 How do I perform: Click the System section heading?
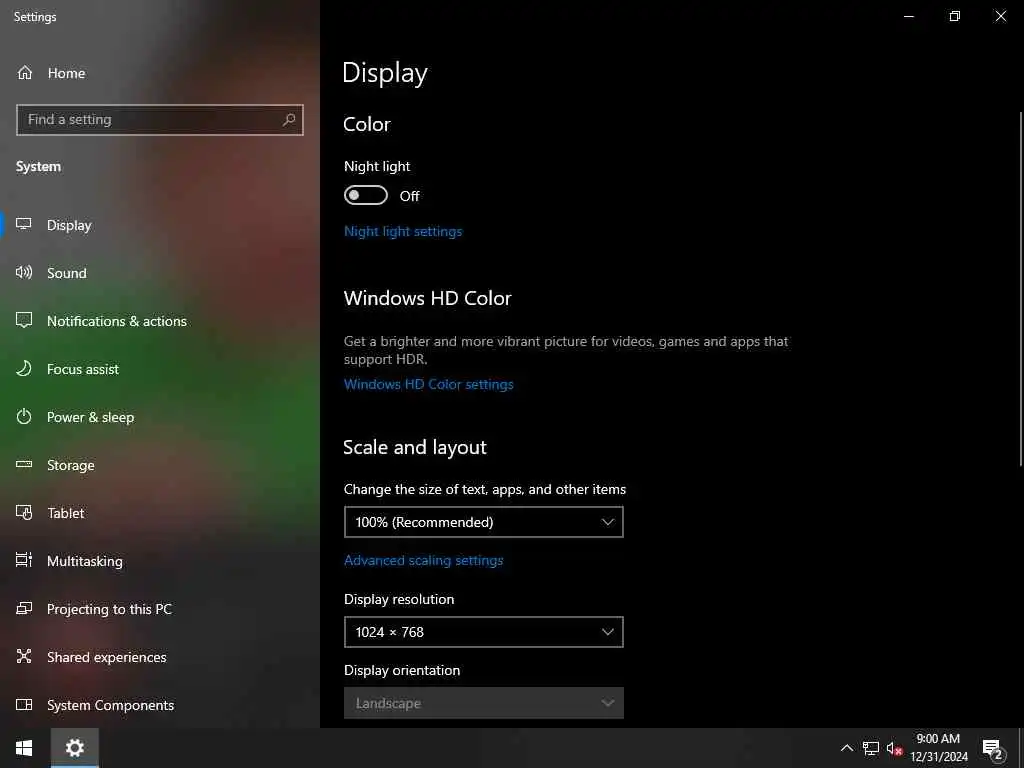[x=39, y=167]
